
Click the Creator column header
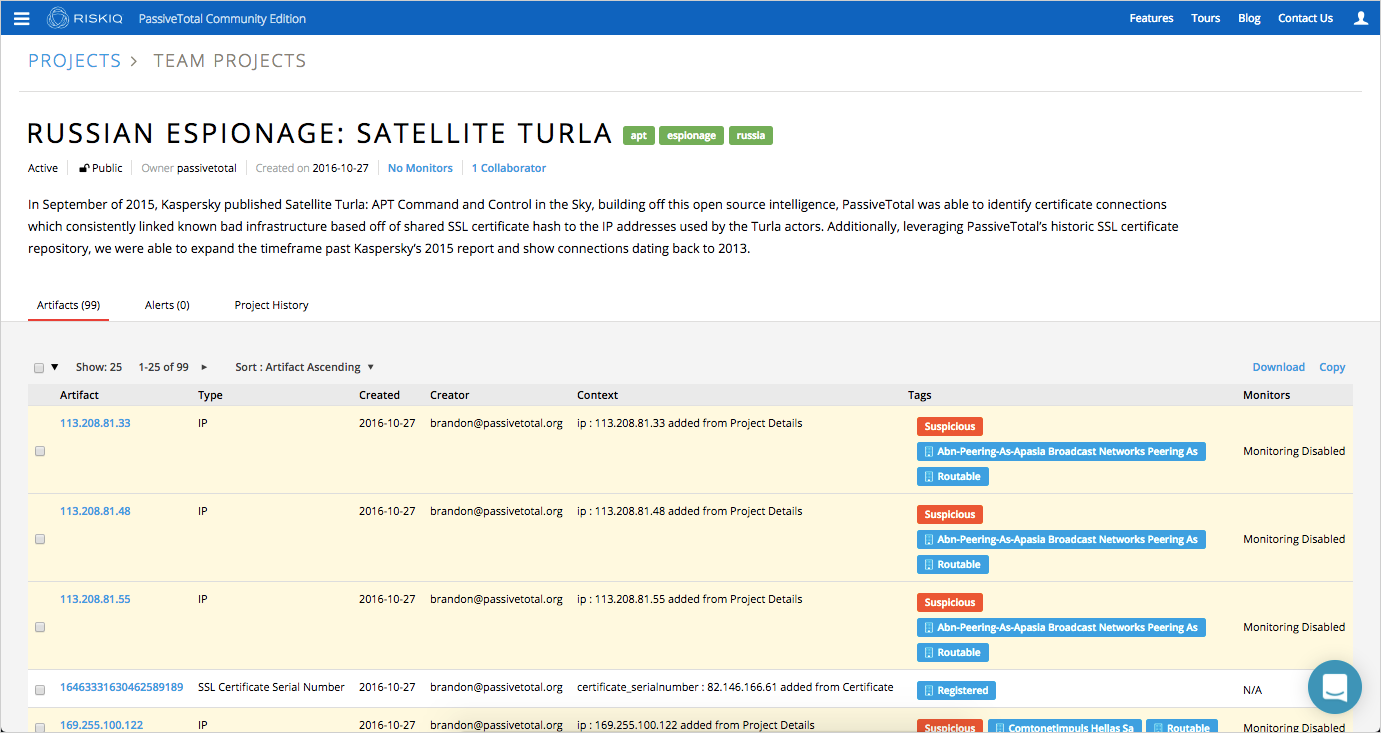point(450,395)
